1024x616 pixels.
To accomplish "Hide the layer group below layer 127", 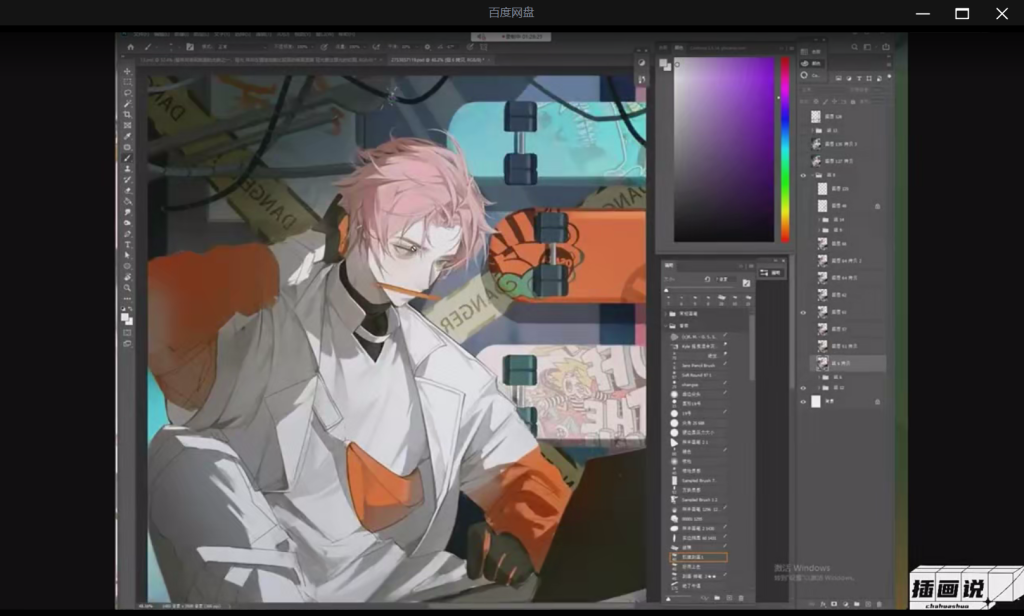I will tap(803, 175).
